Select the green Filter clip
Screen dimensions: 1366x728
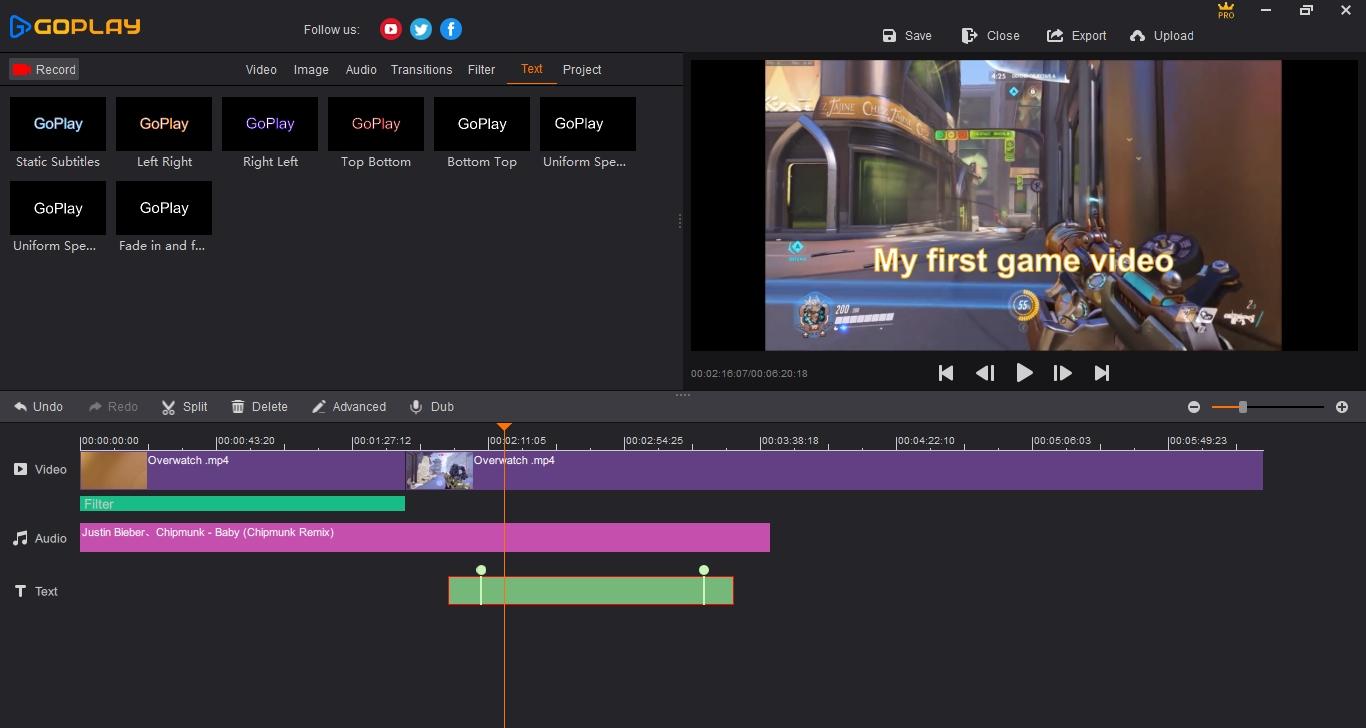242,504
